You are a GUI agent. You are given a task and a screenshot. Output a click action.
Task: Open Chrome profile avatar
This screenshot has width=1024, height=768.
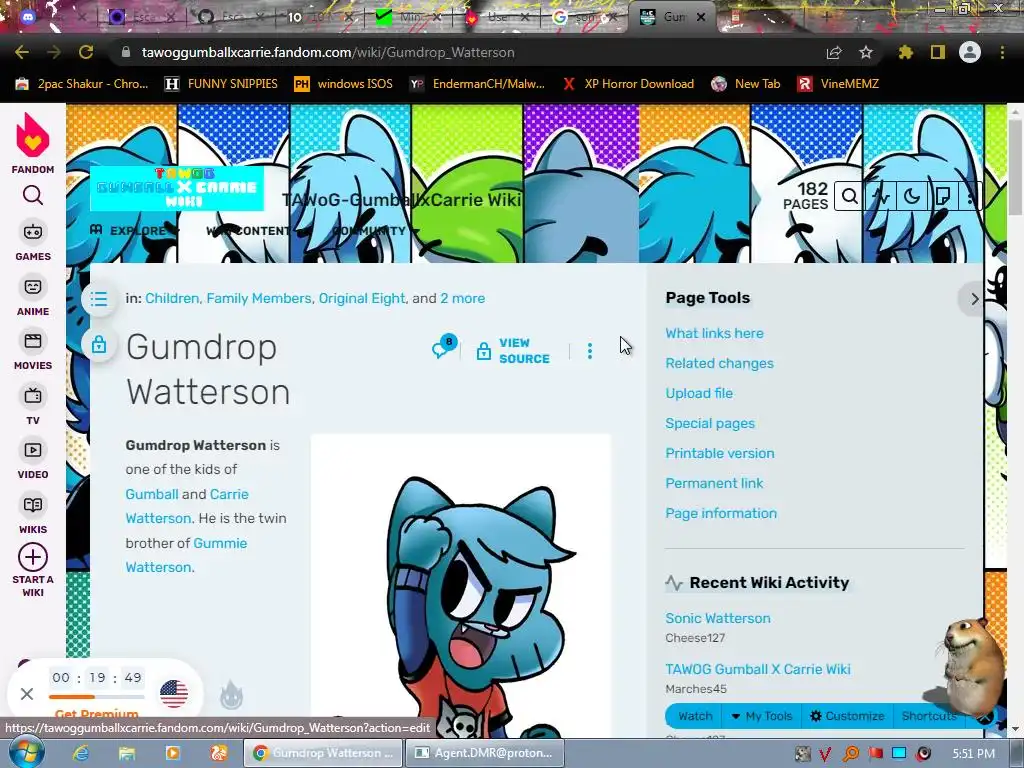[x=970, y=52]
